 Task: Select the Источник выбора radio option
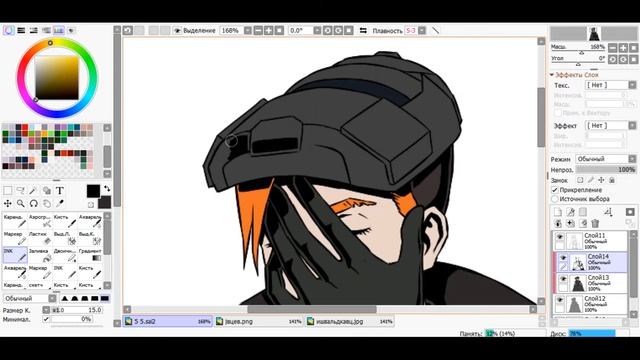pyautogui.click(x=555, y=199)
